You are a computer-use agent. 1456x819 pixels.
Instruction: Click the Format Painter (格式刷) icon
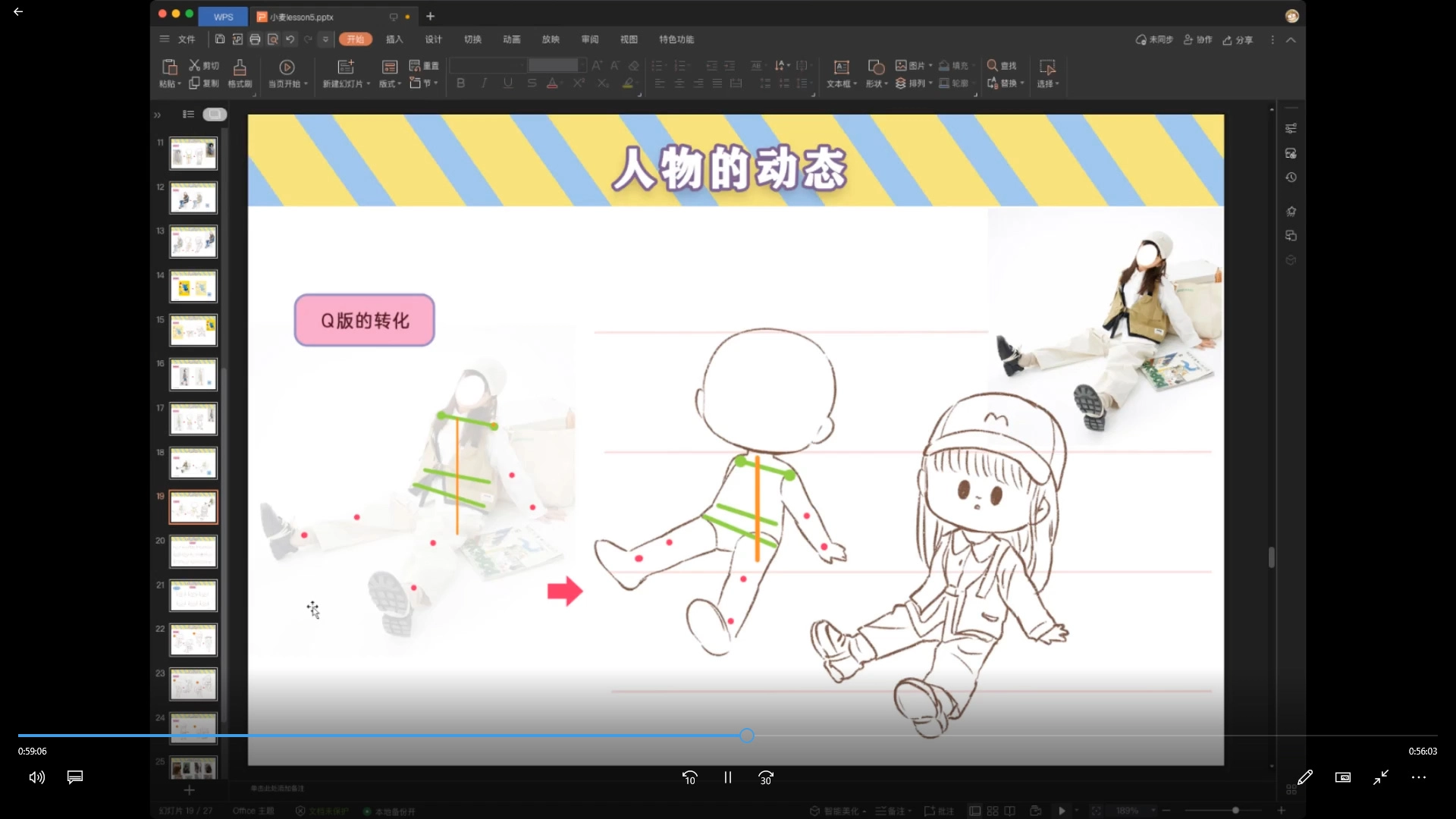coord(240,67)
